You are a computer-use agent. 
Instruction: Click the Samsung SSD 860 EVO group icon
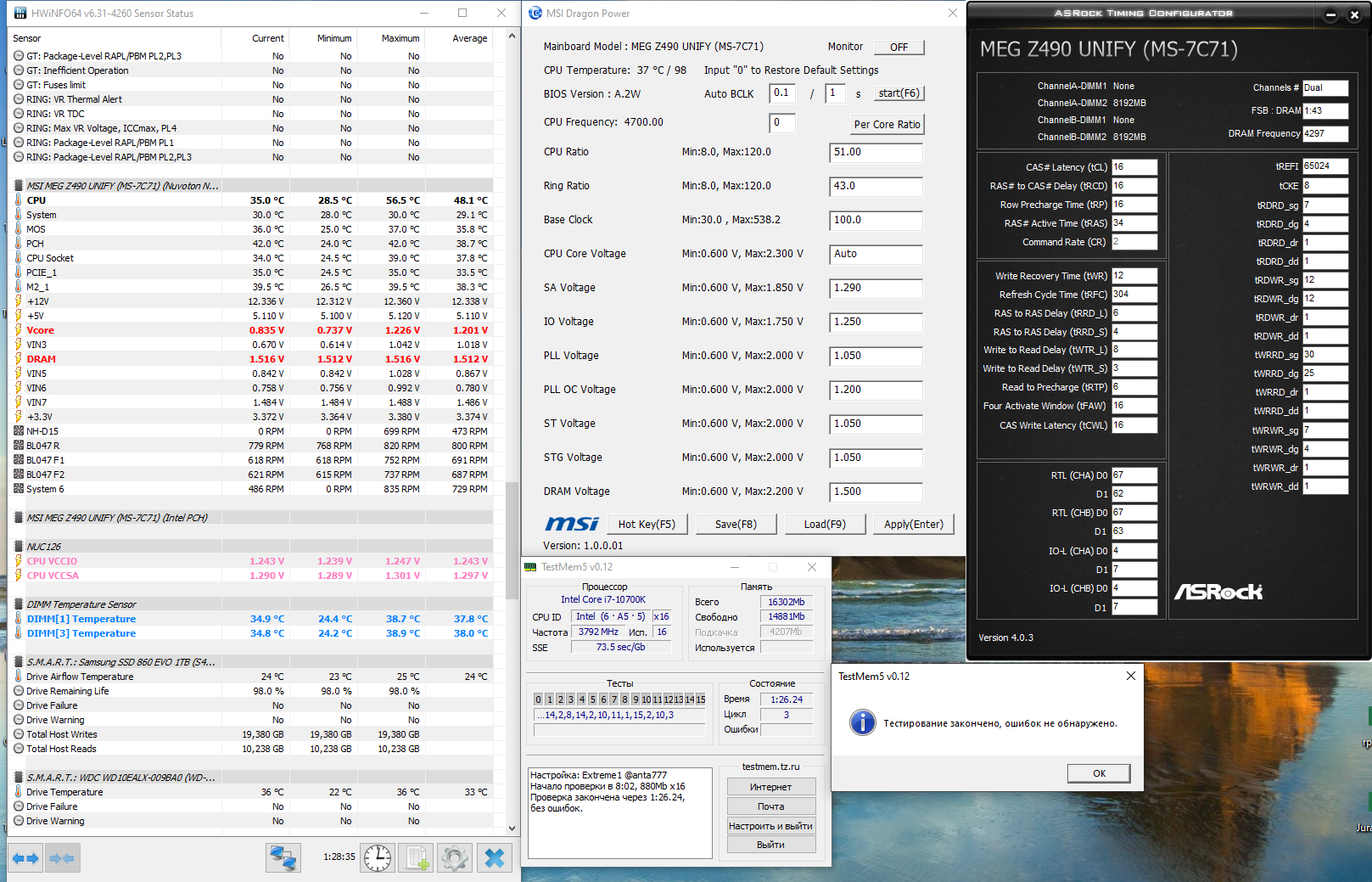pyautogui.click(x=19, y=662)
